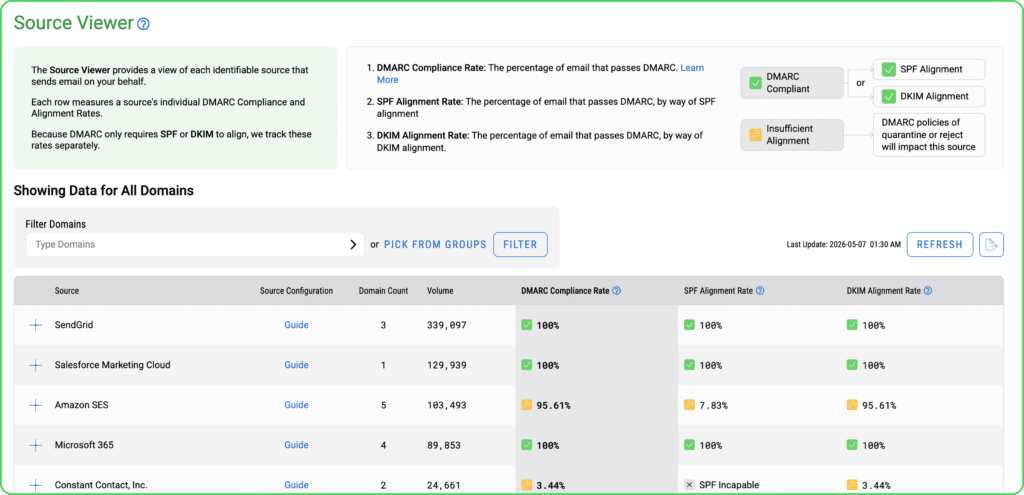Click arrow in Type Domains field
Image resolution: width=1024 pixels, height=495 pixels.
pos(353,245)
